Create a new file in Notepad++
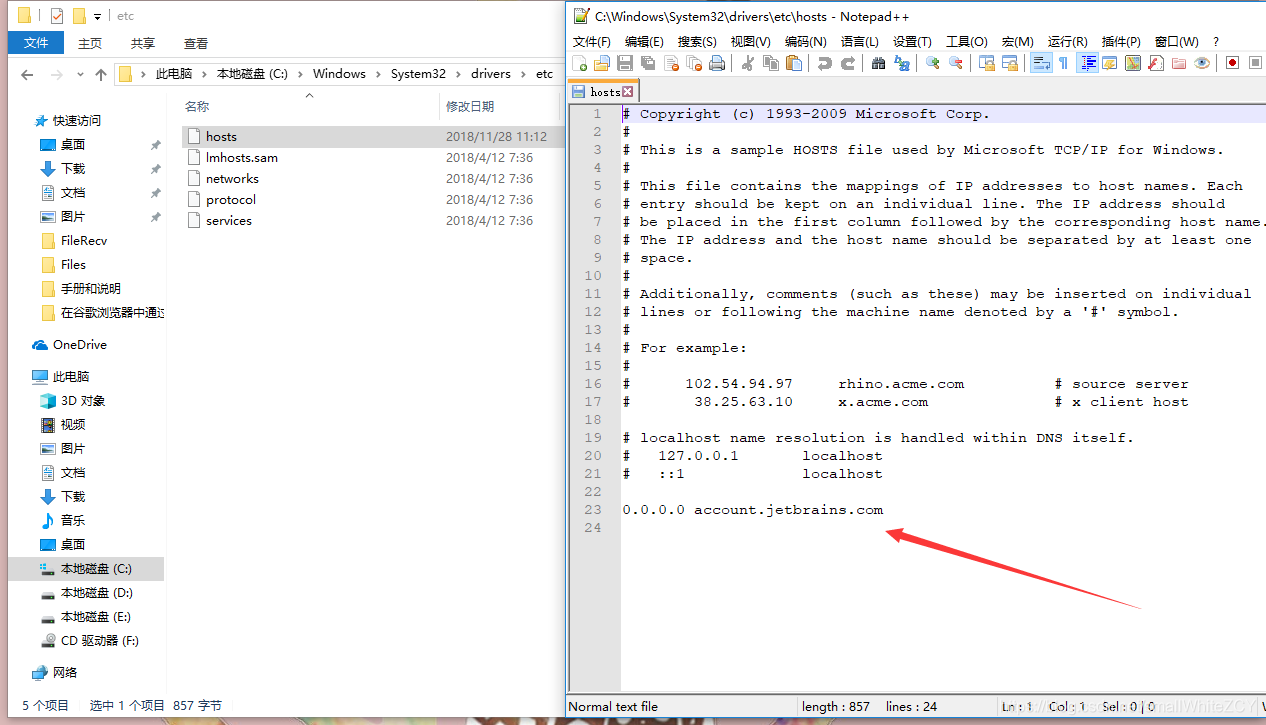This screenshot has width=1266, height=725. (x=579, y=63)
